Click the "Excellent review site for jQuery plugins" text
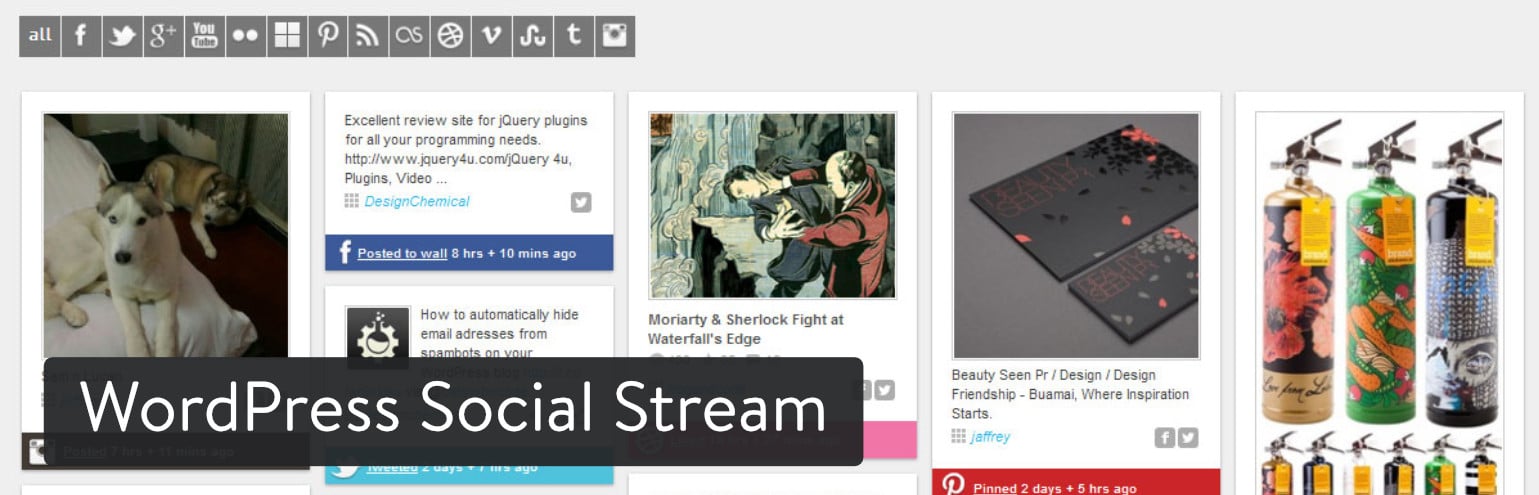 pos(466,149)
